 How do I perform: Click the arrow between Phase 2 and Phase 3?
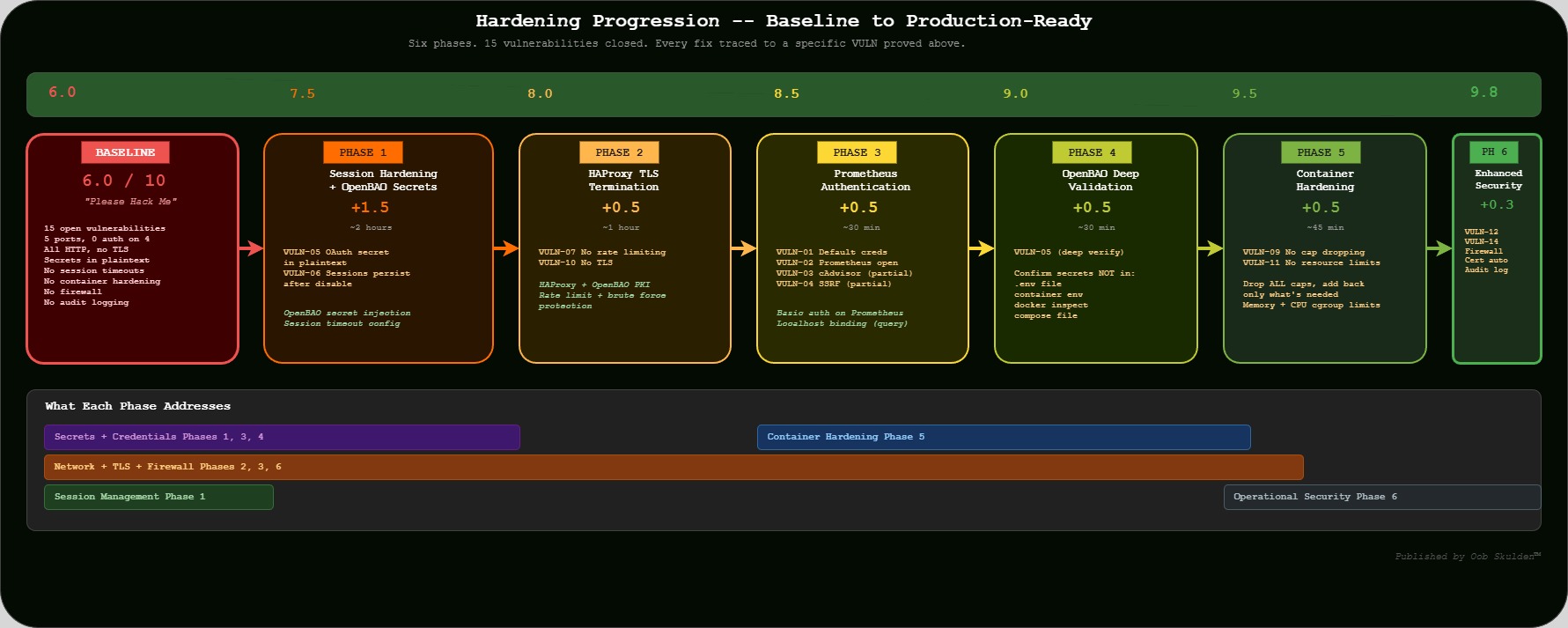[x=744, y=248]
